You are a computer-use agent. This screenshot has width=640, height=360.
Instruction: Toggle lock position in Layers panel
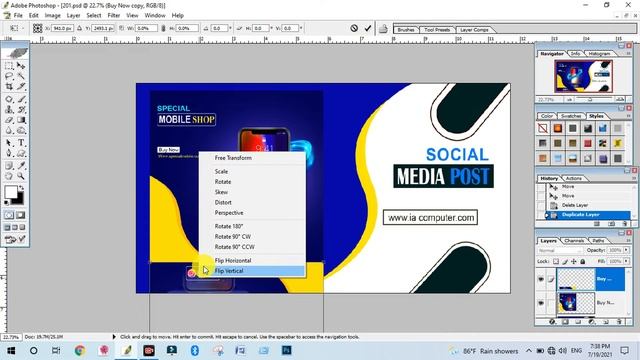coord(574,261)
